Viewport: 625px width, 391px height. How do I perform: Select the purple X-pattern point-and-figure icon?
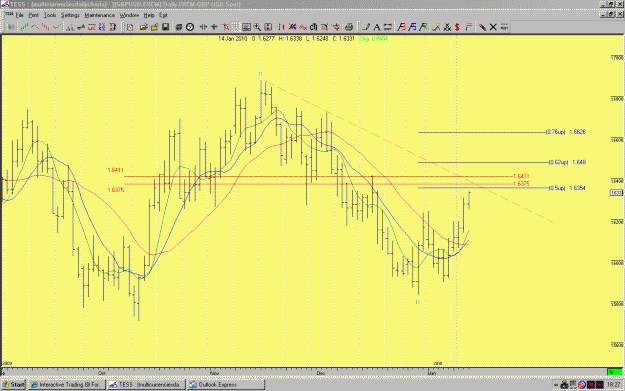pos(102,27)
